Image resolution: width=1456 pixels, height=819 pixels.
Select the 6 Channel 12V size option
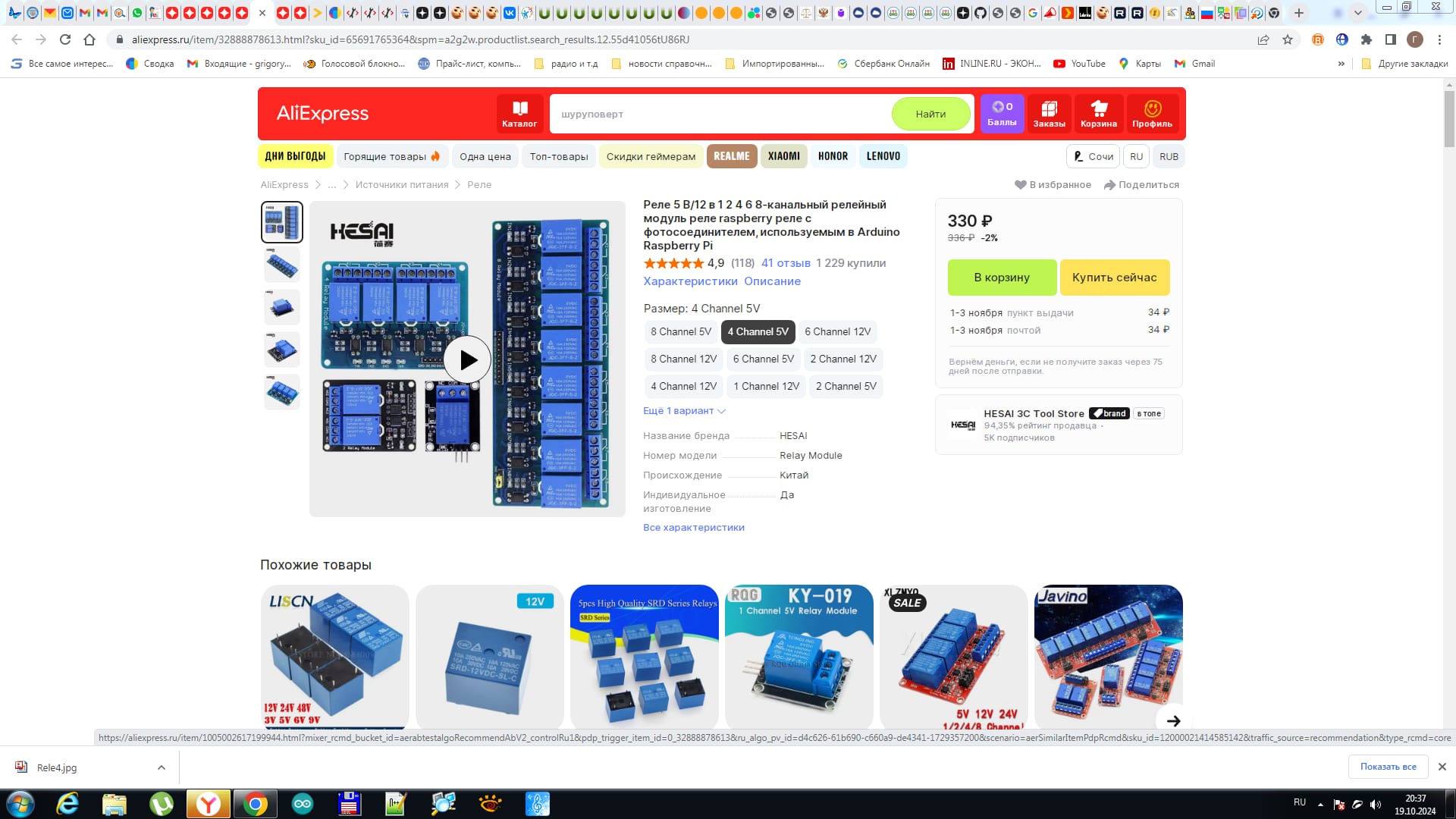[x=837, y=331]
